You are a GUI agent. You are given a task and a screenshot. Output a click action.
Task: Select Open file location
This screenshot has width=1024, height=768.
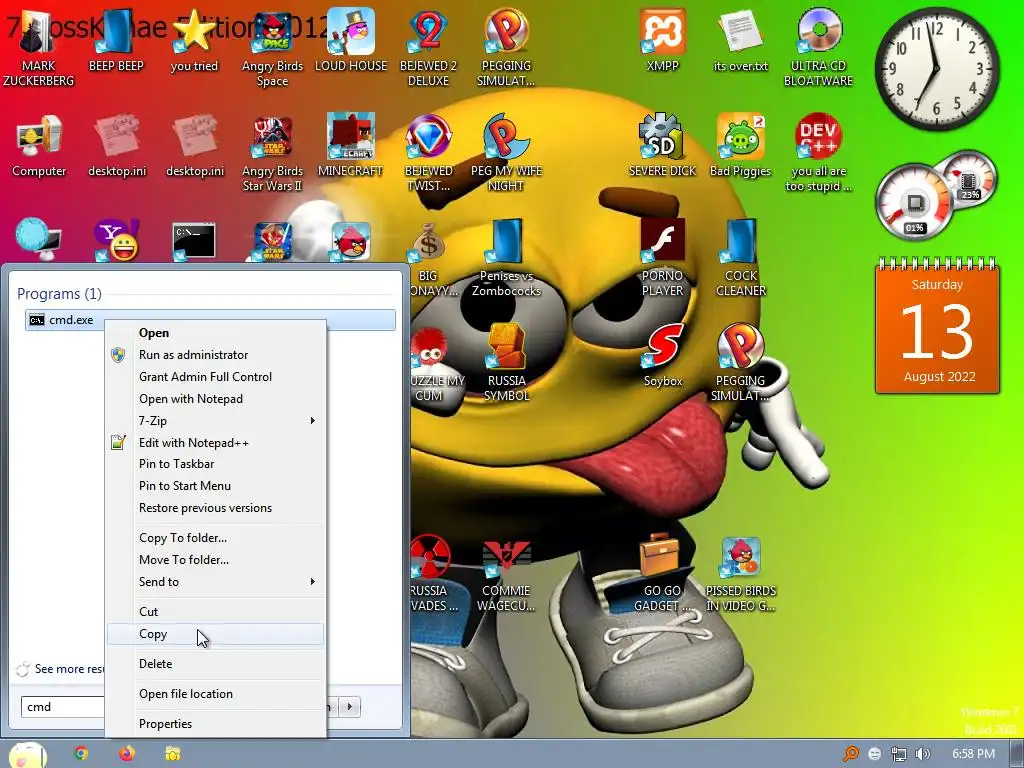pos(216,694)
